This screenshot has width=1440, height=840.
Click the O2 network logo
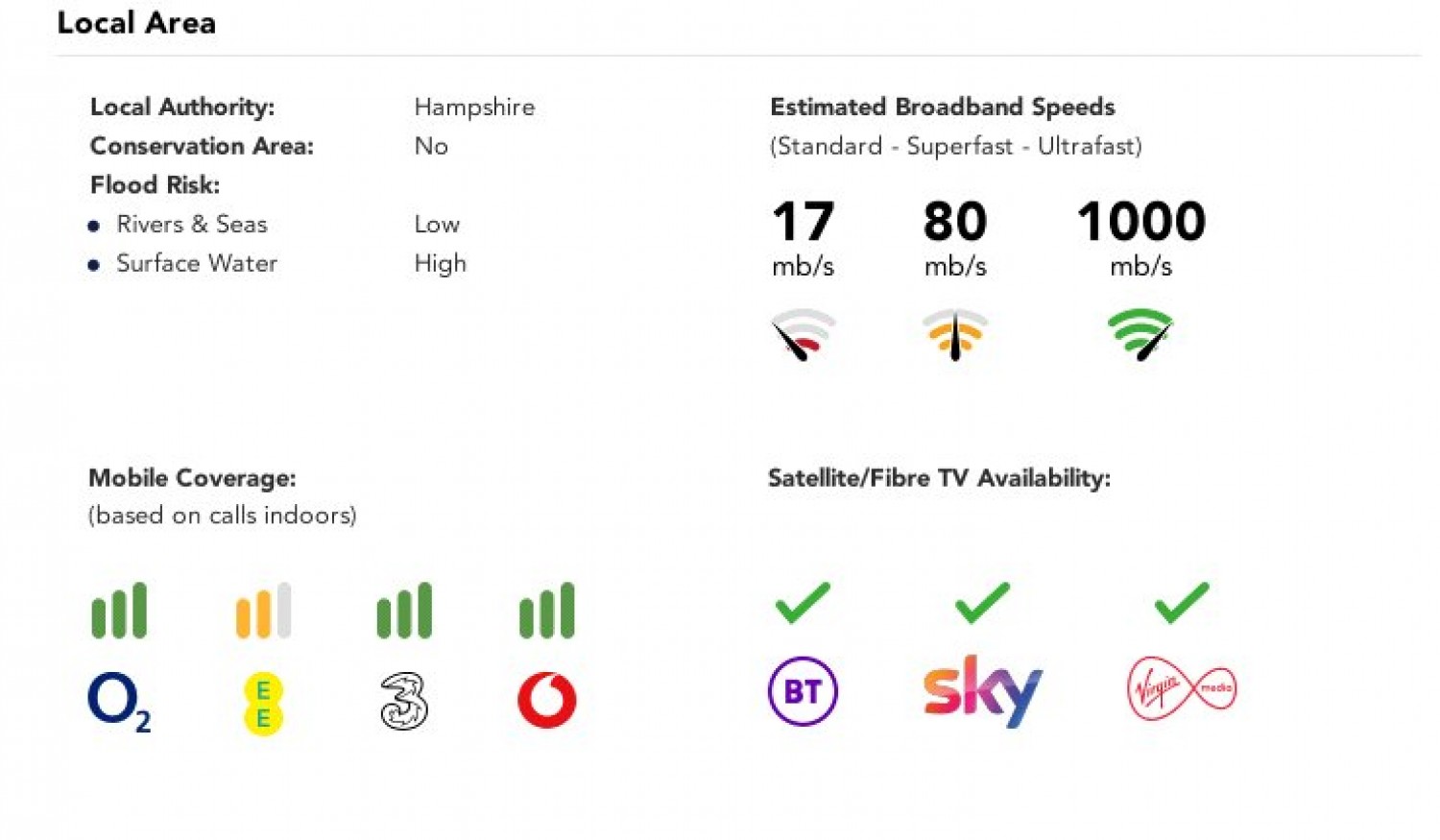118,701
